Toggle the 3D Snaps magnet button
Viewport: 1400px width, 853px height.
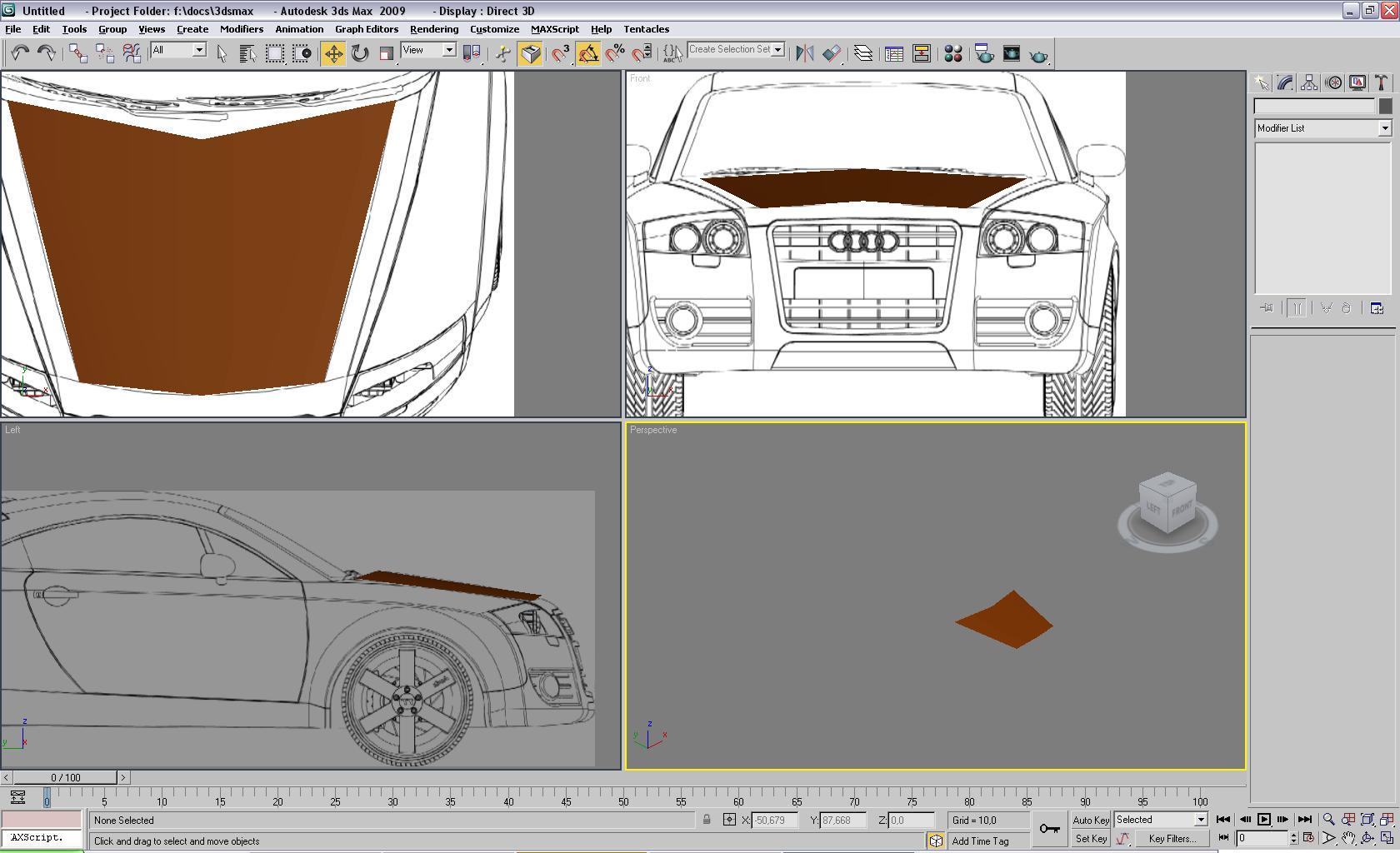click(562, 53)
